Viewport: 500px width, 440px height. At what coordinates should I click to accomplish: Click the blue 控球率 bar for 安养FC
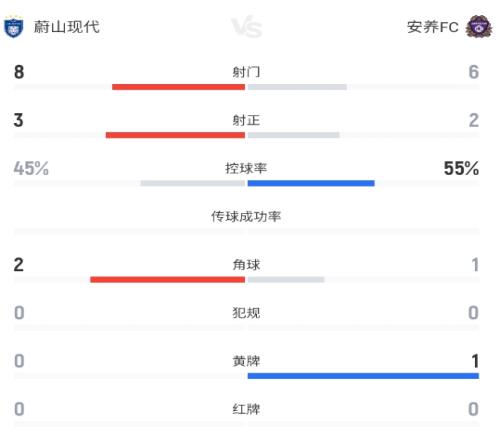pos(311,183)
